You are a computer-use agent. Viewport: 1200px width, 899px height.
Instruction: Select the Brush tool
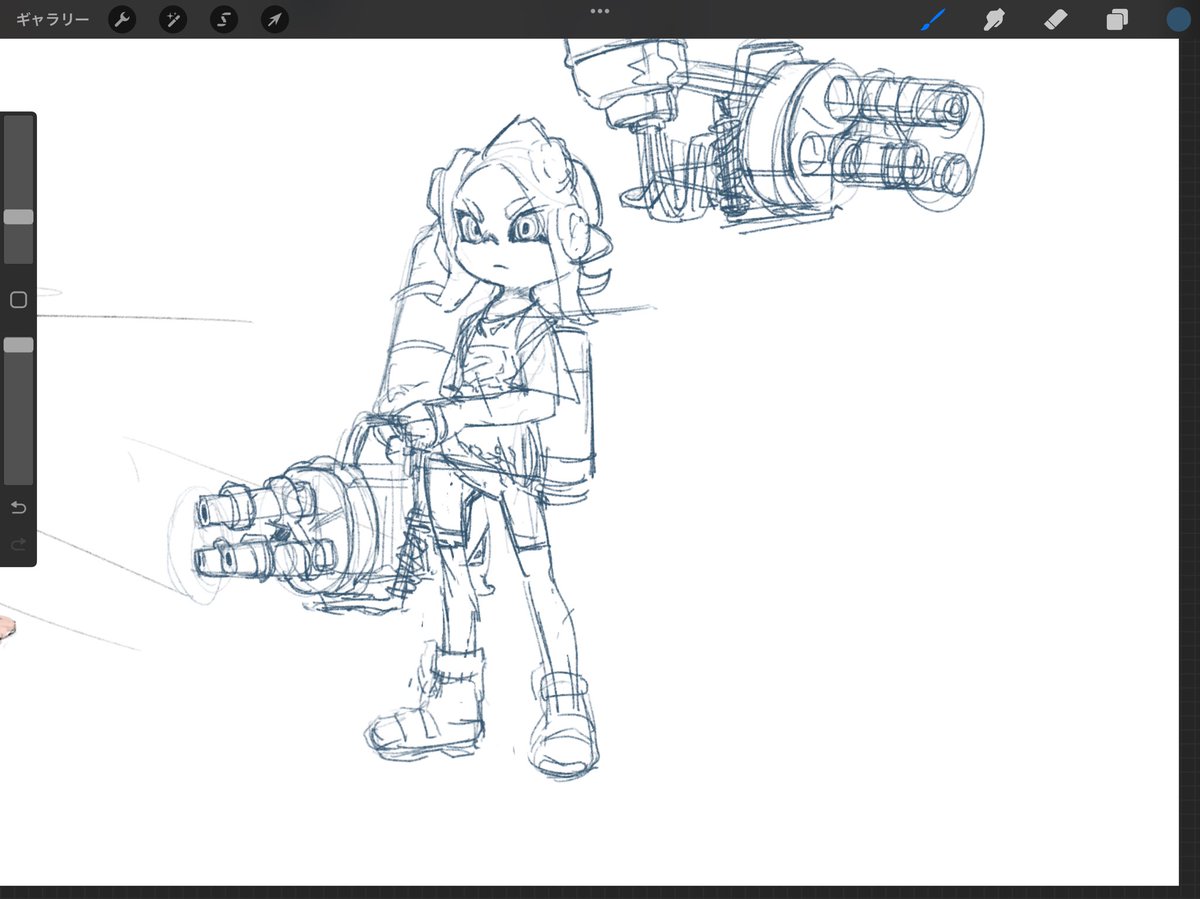933,19
